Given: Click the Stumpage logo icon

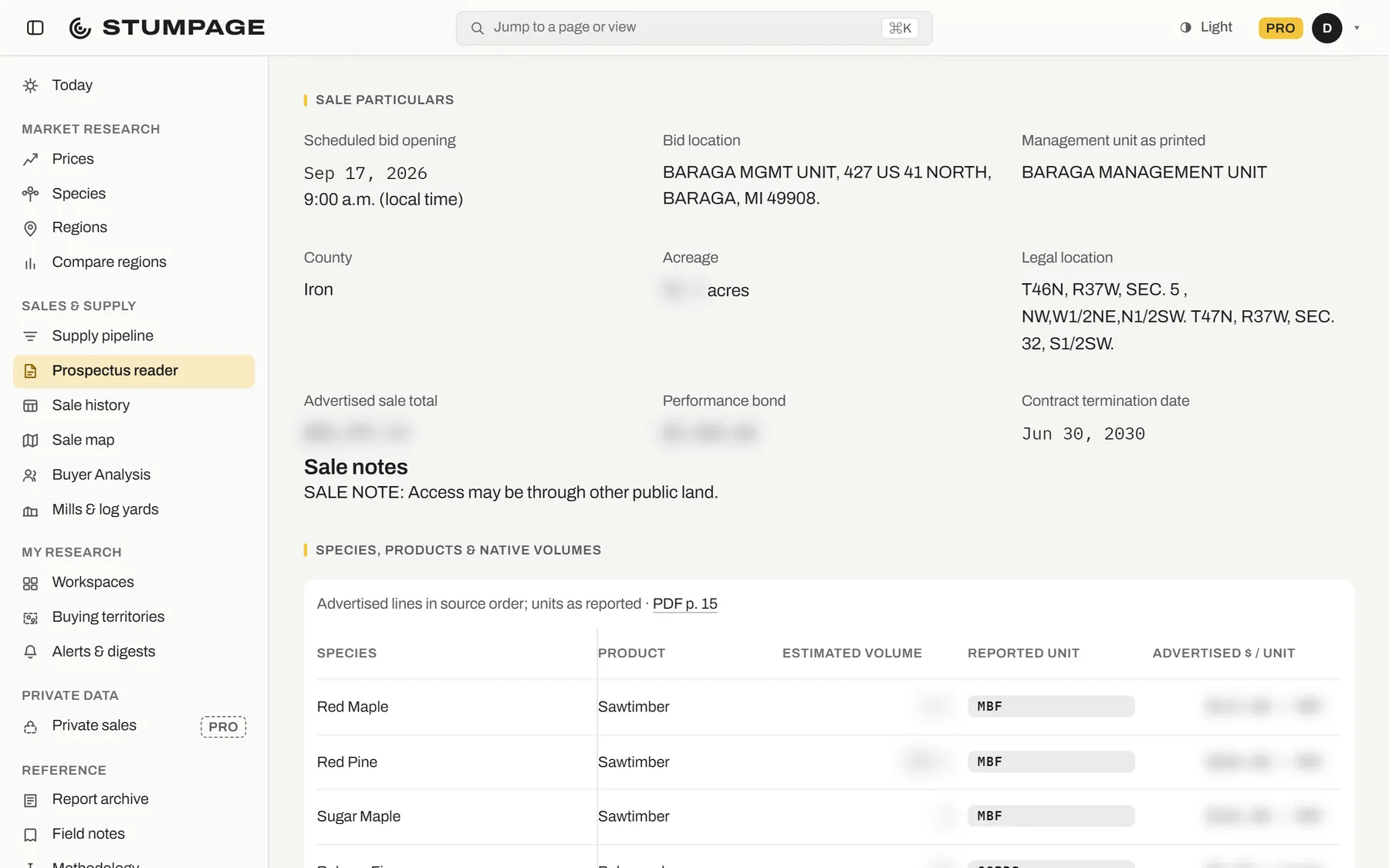Looking at the screenshot, I should point(80,28).
